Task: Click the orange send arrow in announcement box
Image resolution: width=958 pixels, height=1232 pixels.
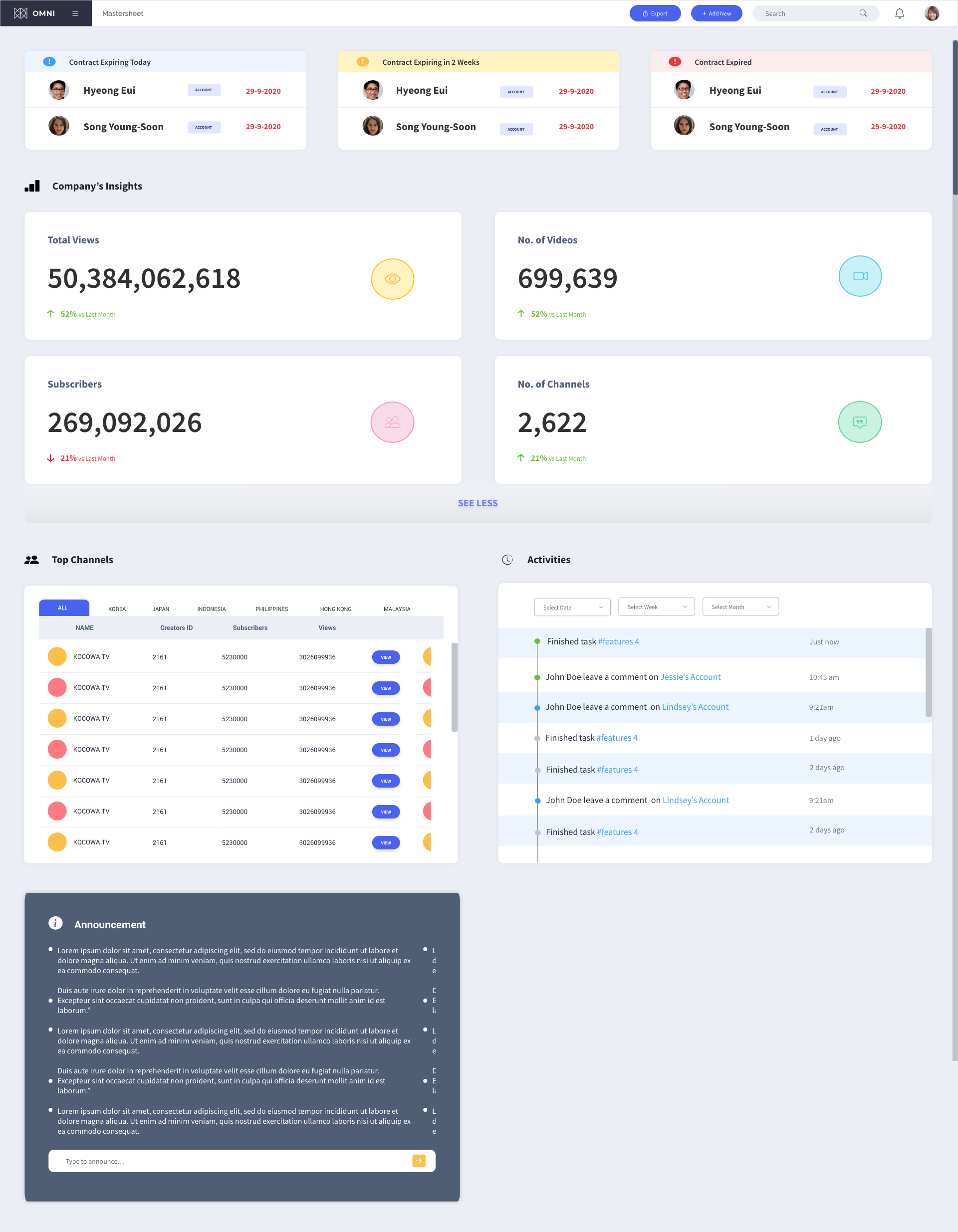Action: (419, 1160)
